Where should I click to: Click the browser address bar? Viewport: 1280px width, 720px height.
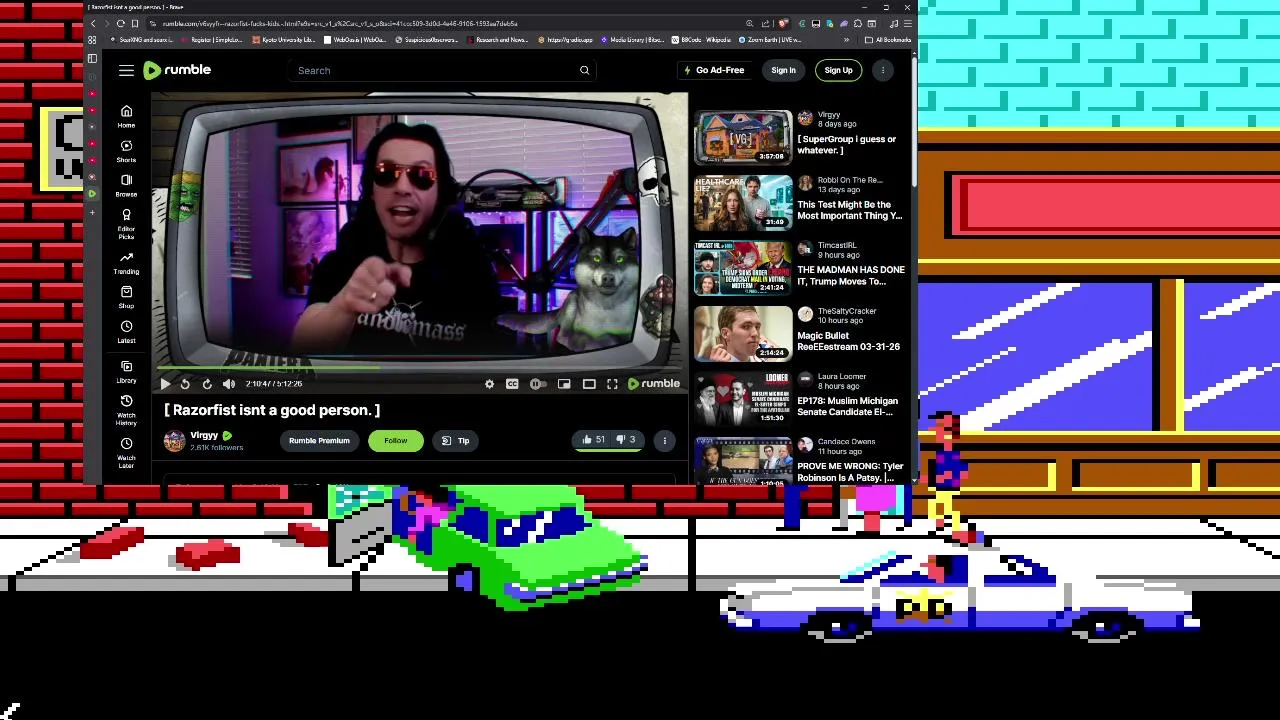(440, 23)
